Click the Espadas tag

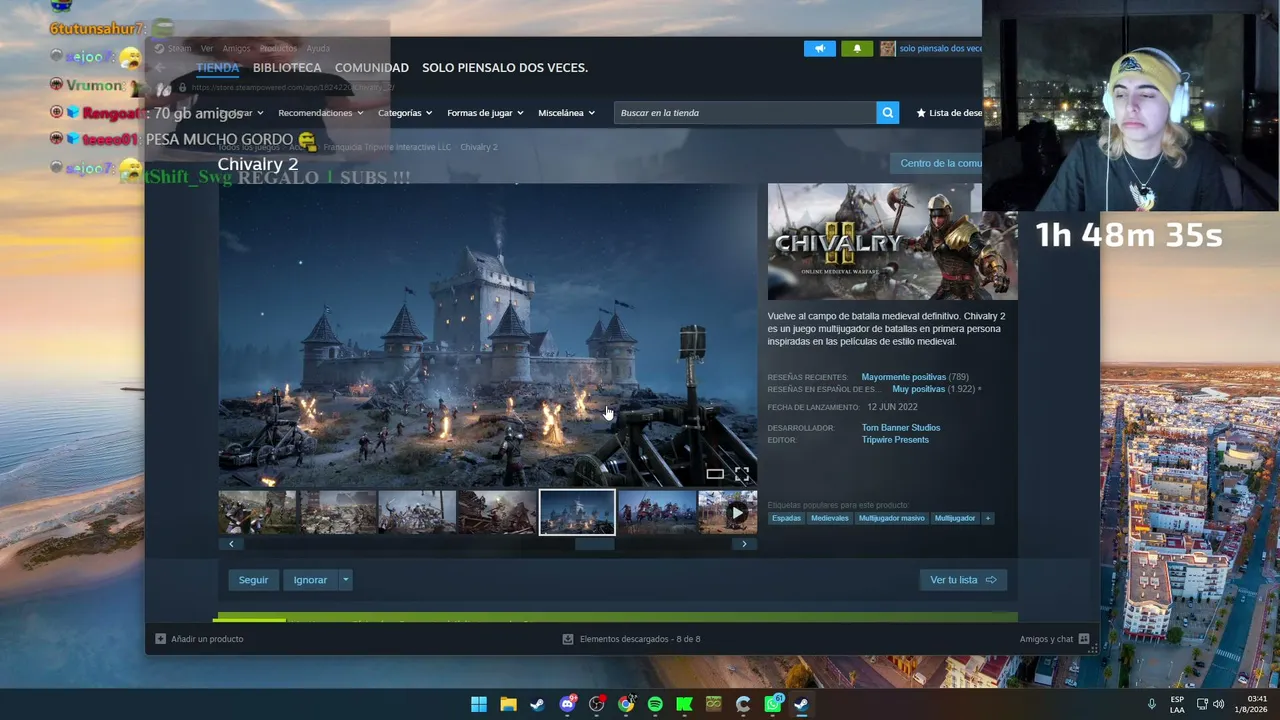[x=786, y=518]
